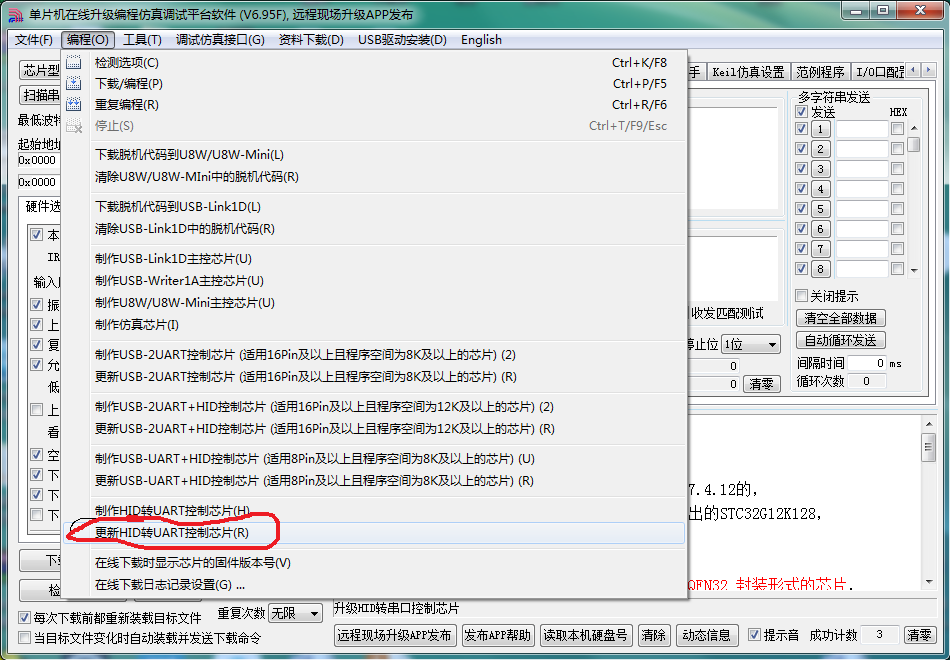This screenshot has width=950, height=660.
Task: Open the 文件(F) menu
Action: 34,40
